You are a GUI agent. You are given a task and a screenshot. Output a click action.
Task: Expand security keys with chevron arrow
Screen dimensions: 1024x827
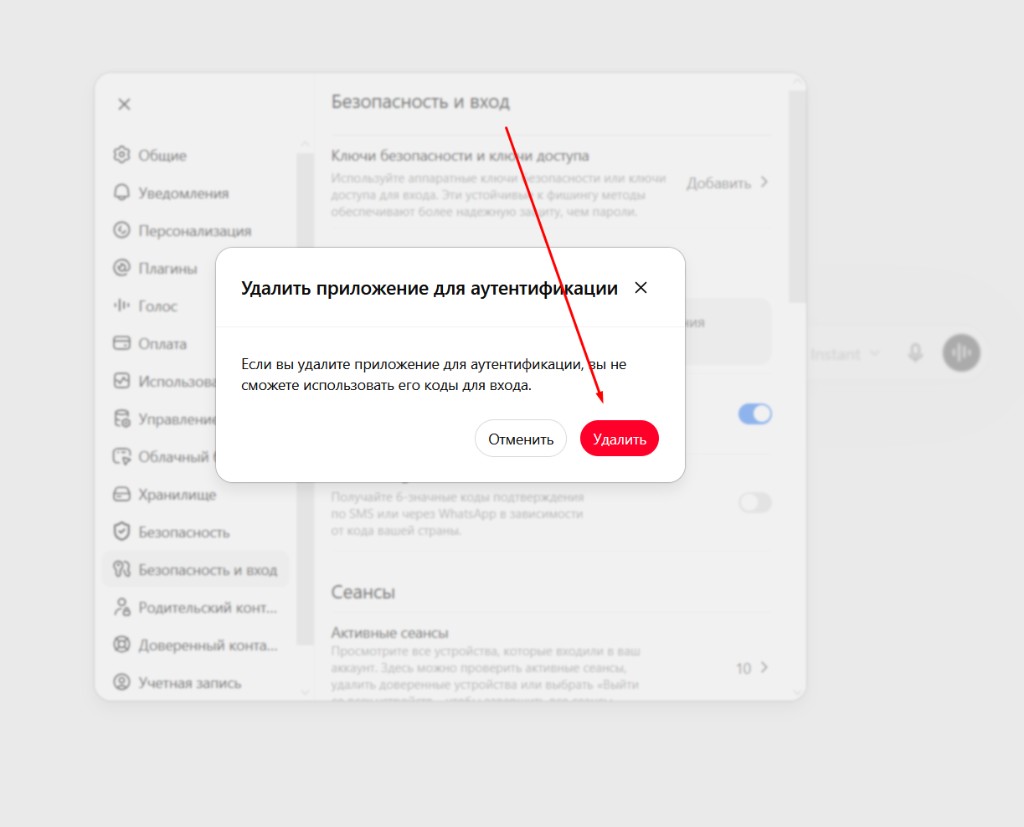click(x=764, y=182)
